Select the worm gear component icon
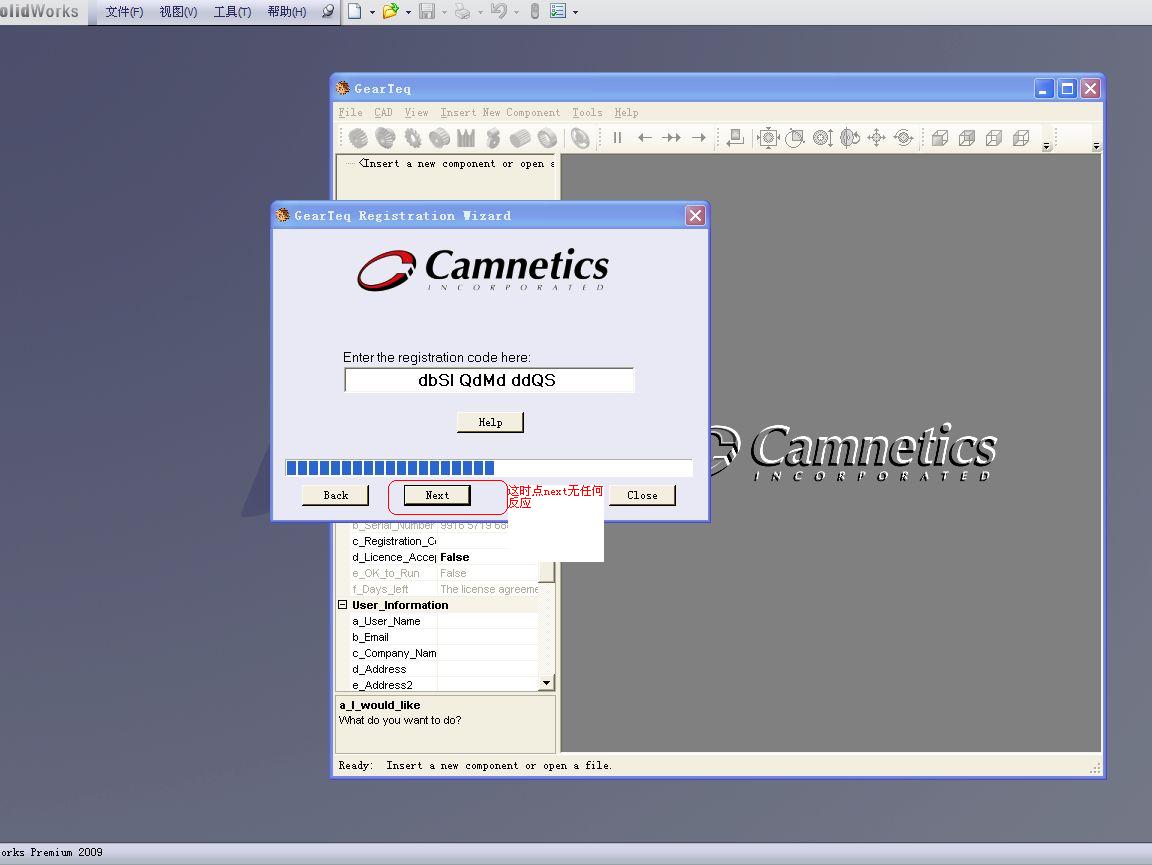Image resolution: width=1152 pixels, height=865 pixels. coord(493,137)
